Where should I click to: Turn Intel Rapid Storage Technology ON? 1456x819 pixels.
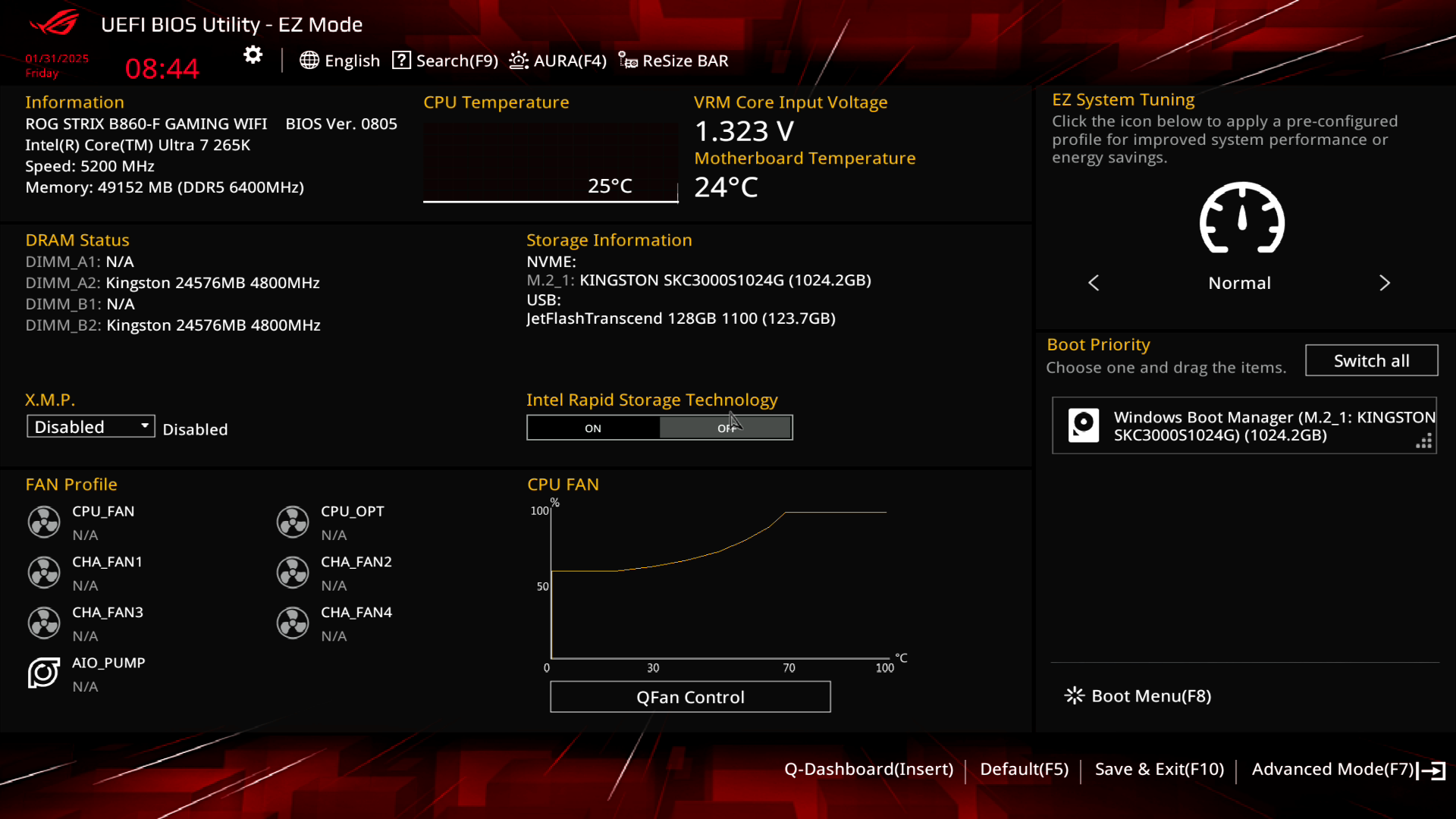pos(593,428)
